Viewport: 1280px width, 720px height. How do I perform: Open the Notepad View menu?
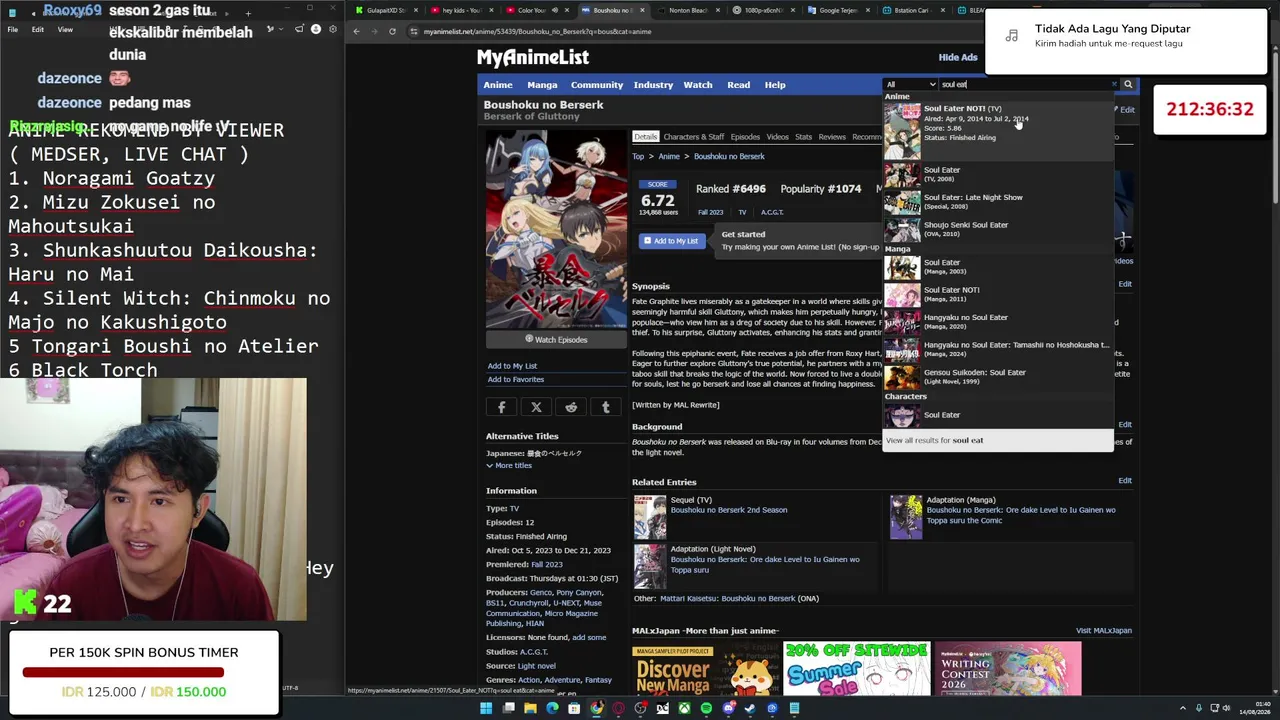tap(65, 29)
